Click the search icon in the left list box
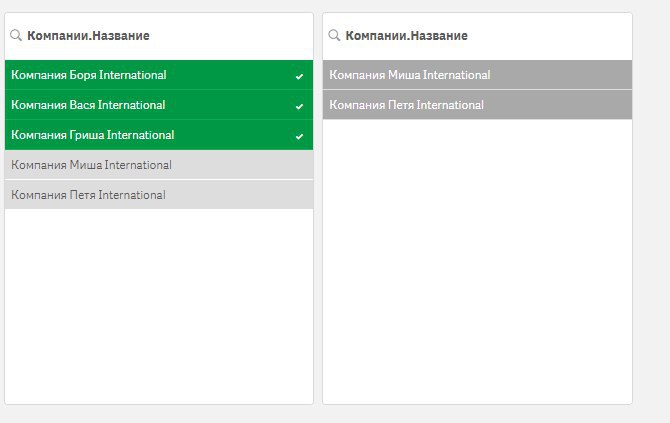The image size is (670, 423). coord(16,36)
